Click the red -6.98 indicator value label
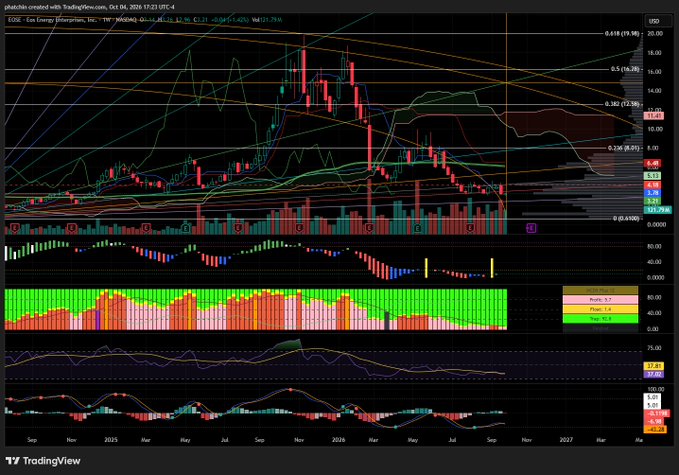679x475 pixels. click(x=655, y=421)
